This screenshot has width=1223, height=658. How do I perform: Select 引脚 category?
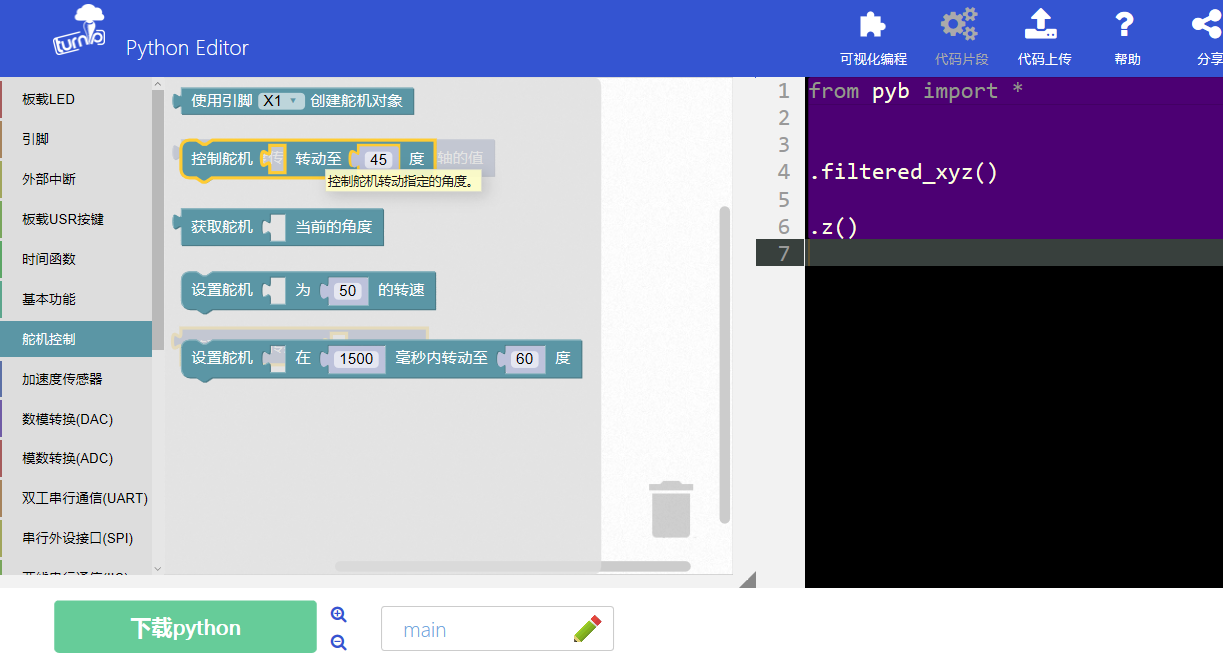point(76,139)
